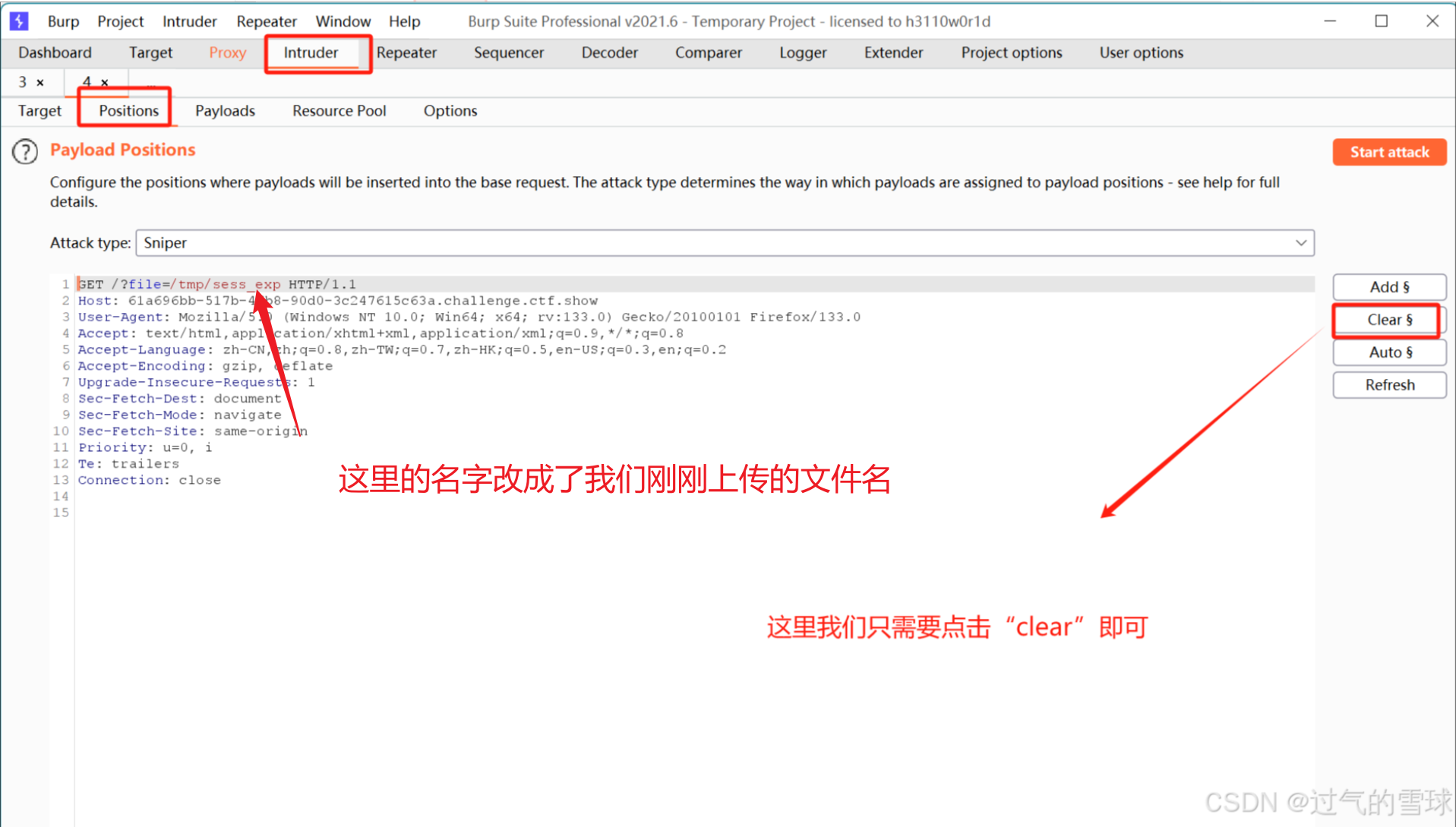
Task: Click the Burp Suite logo icon
Action: (19, 21)
